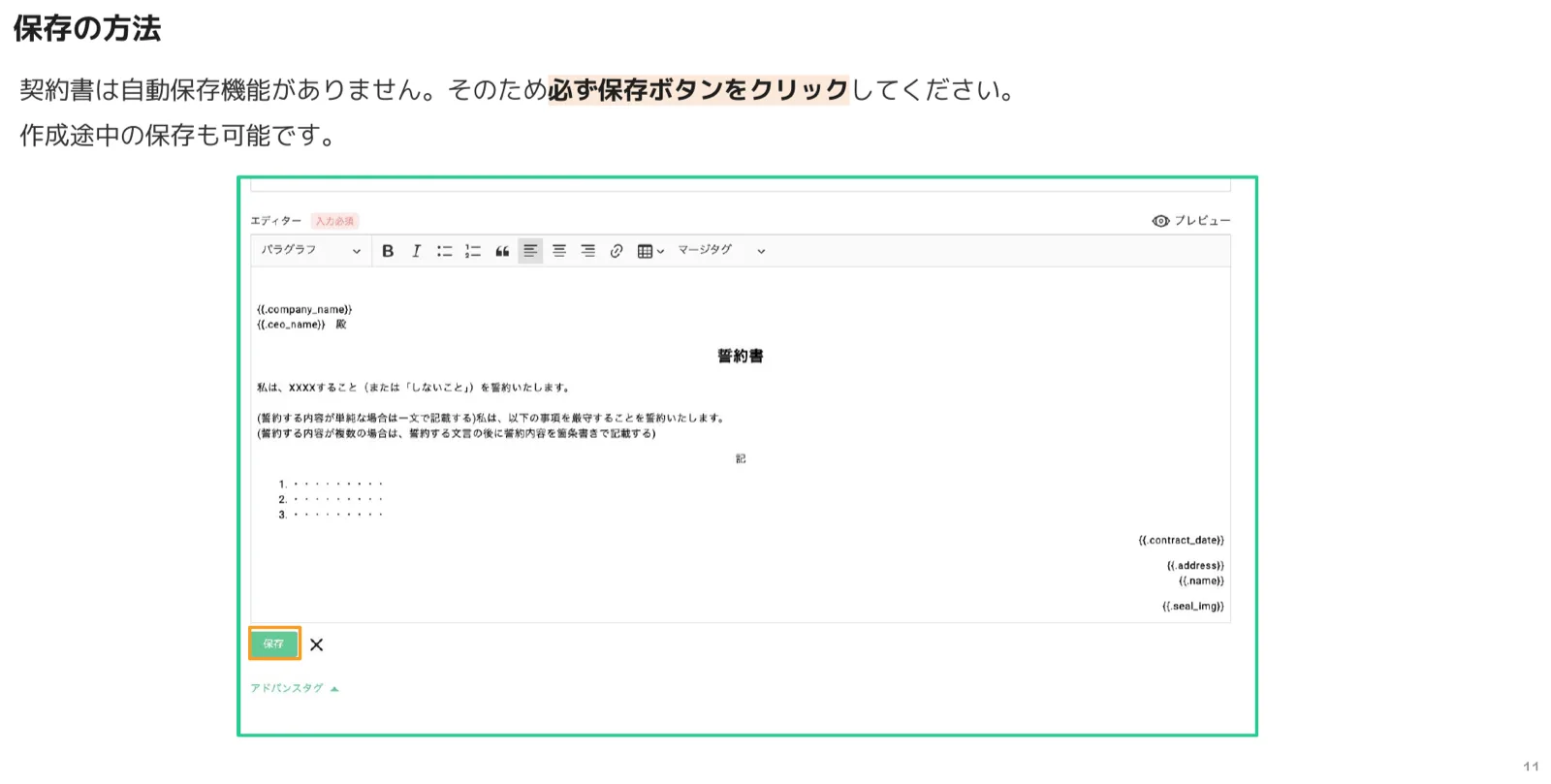
Task: Click the {{.contract_date}} merge tag
Action: point(1181,540)
